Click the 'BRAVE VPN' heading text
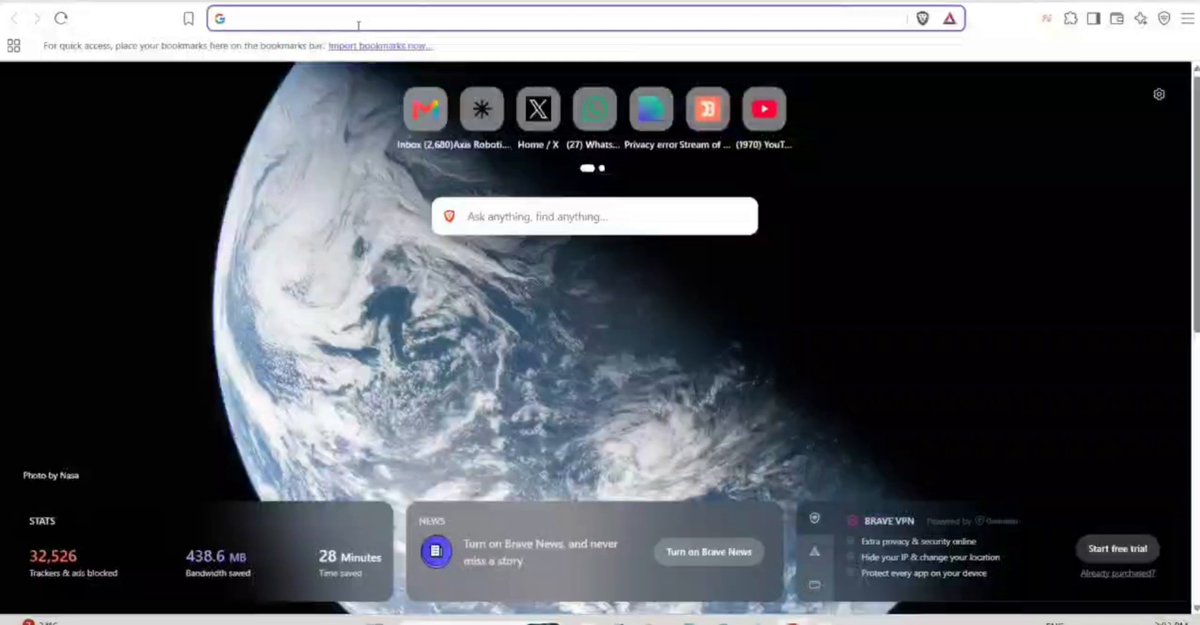This screenshot has height=625, width=1200. click(889, 521)
